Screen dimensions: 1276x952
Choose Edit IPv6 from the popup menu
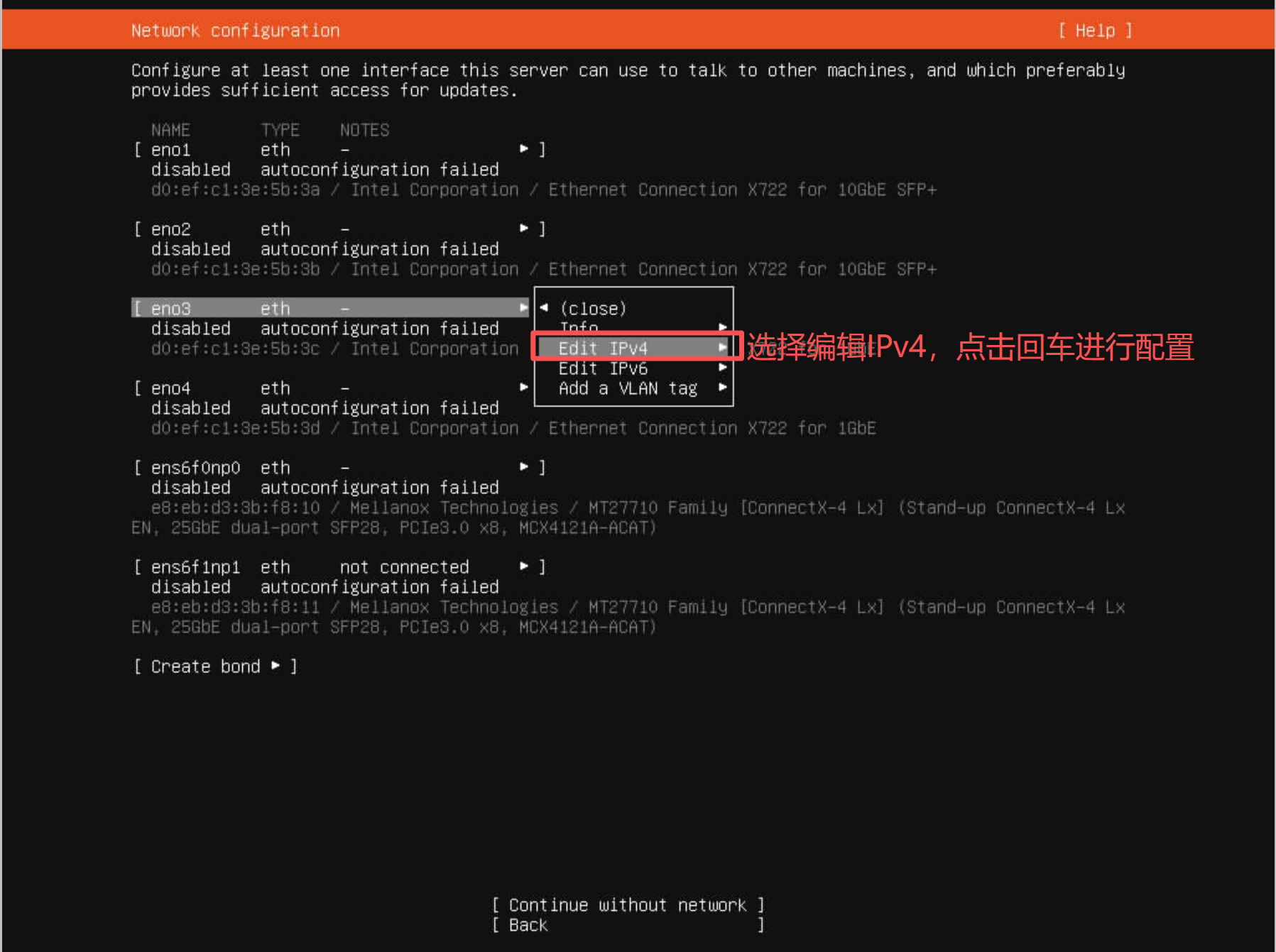pyautogui.click(x=604, y=368)
